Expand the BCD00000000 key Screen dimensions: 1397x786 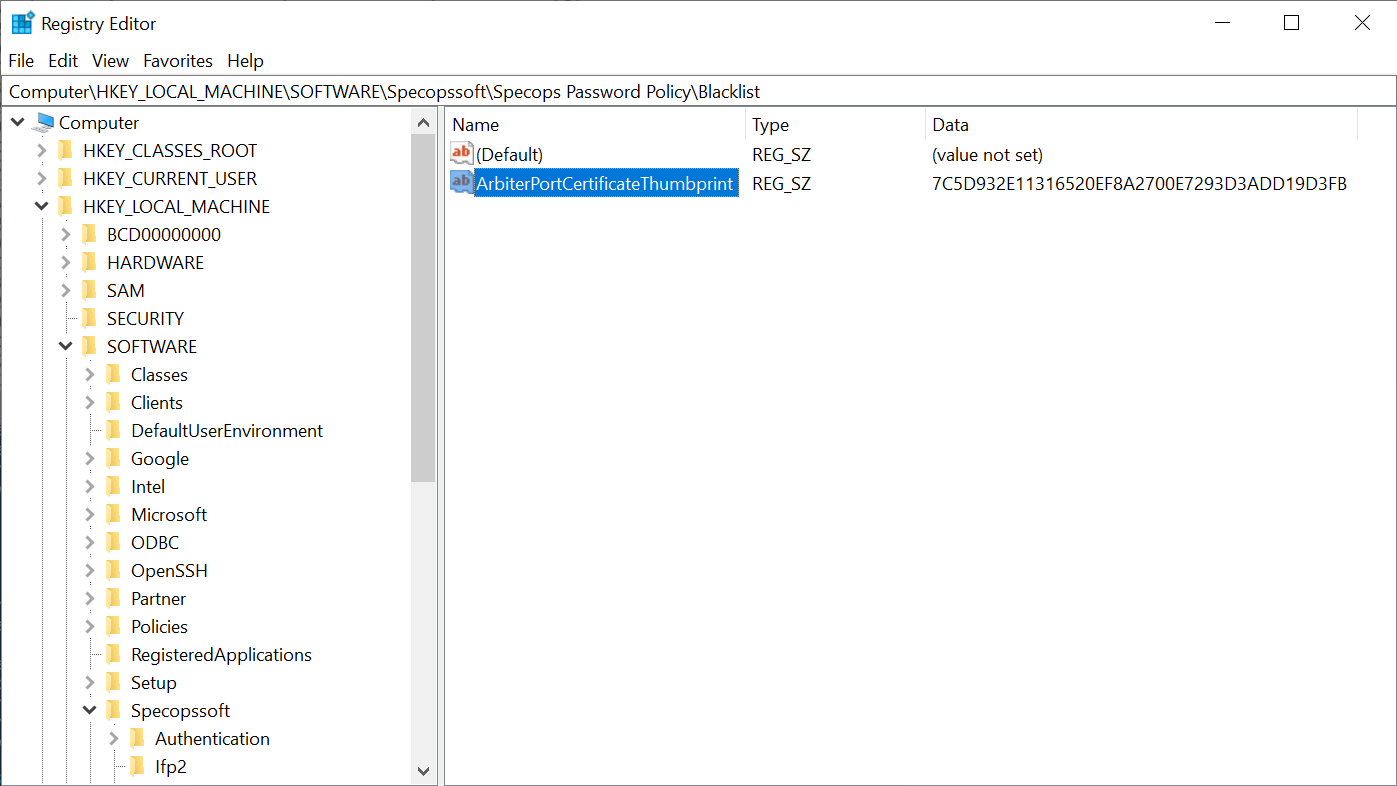[65, 235]
